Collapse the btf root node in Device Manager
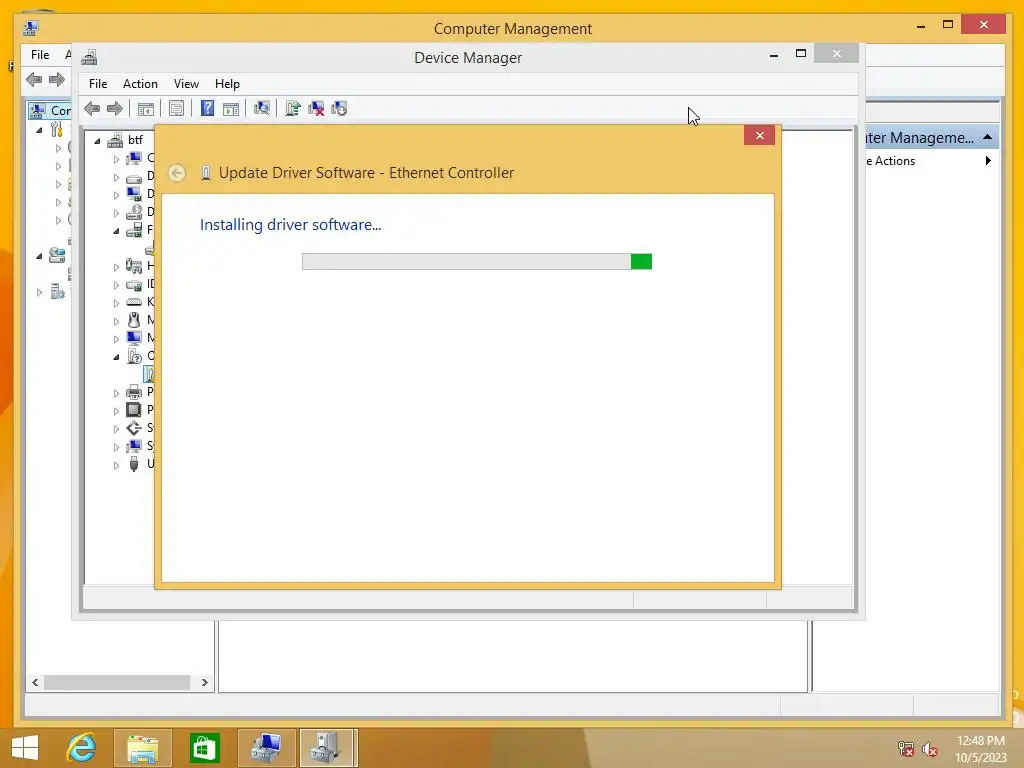The width and height of the screenshot is (1024, 768). 97,140
